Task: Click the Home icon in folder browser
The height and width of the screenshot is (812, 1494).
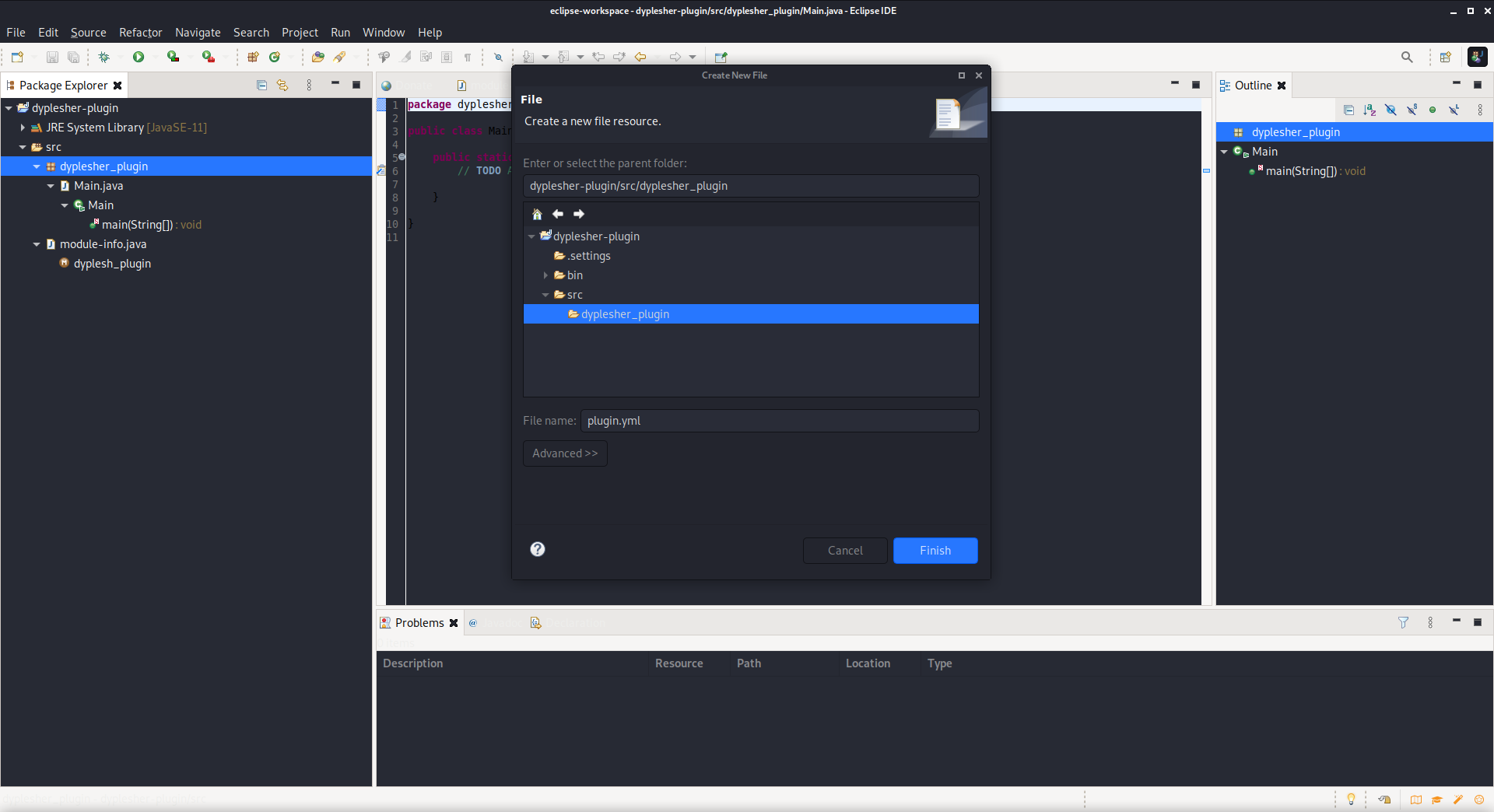Action: [537, 214]
